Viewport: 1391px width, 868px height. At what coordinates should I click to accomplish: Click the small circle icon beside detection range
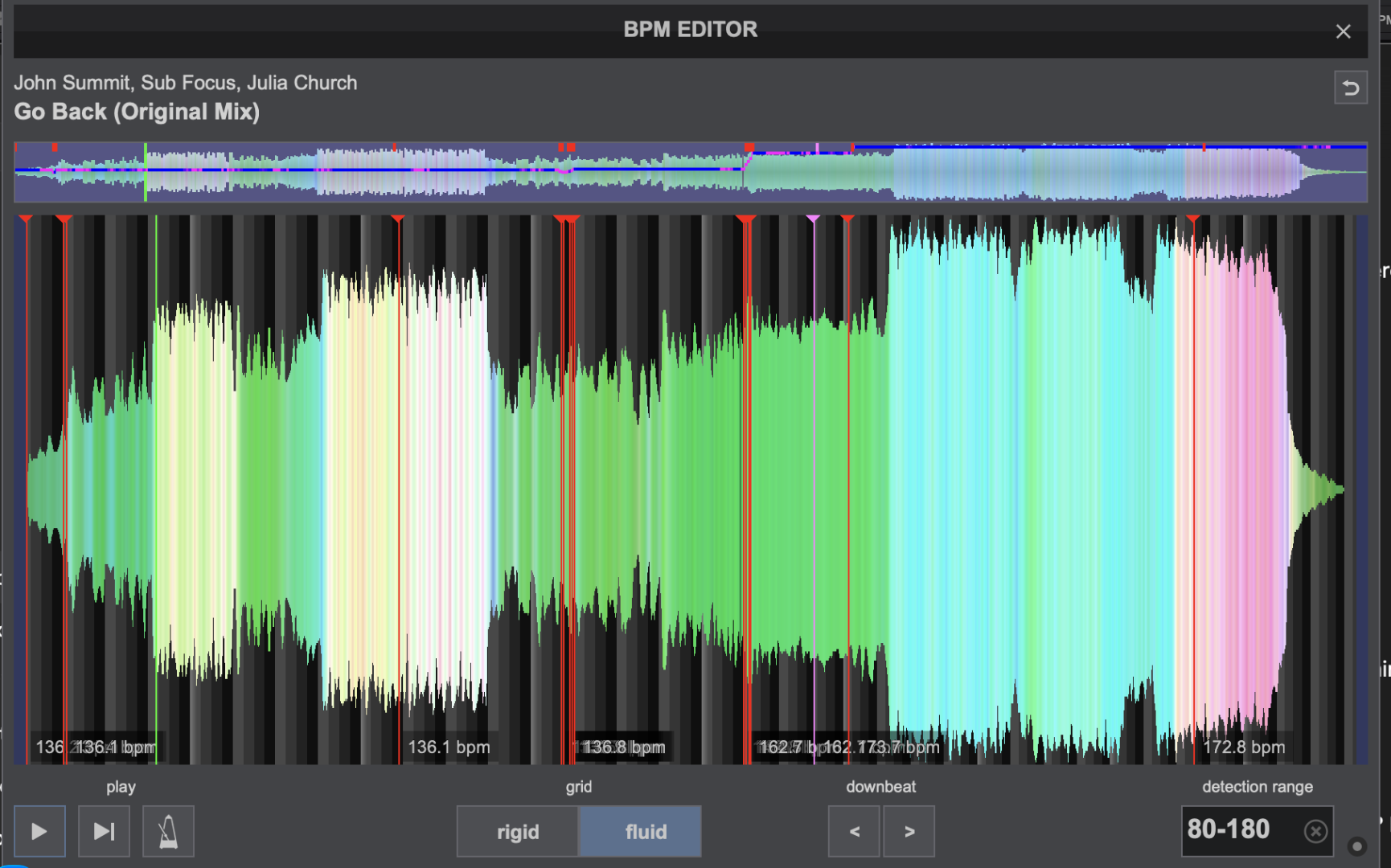pyautogui.click(x=1357, y=845)
